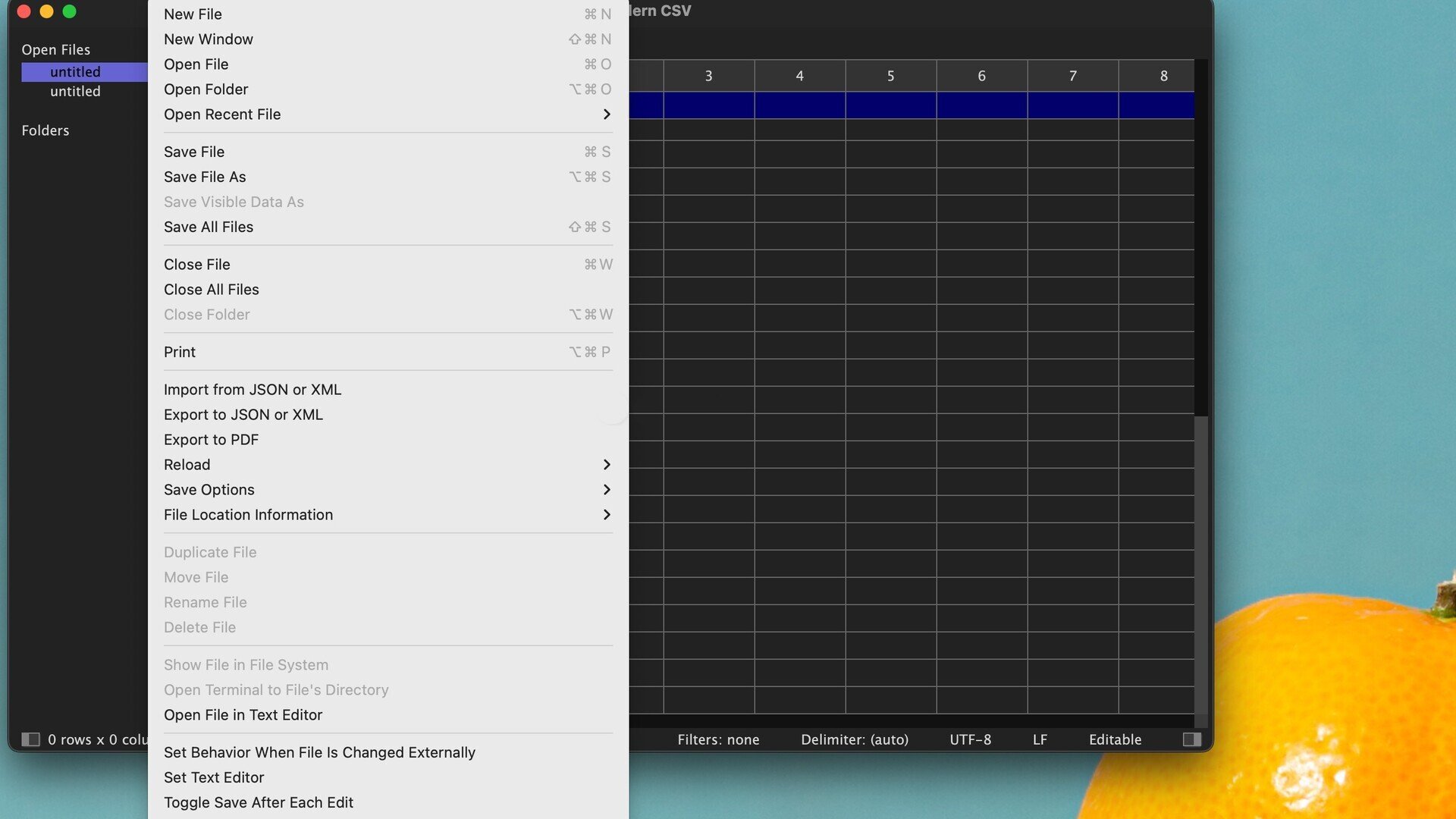Open File menu entry
The image size is (1456, 819).
[388, 64]
